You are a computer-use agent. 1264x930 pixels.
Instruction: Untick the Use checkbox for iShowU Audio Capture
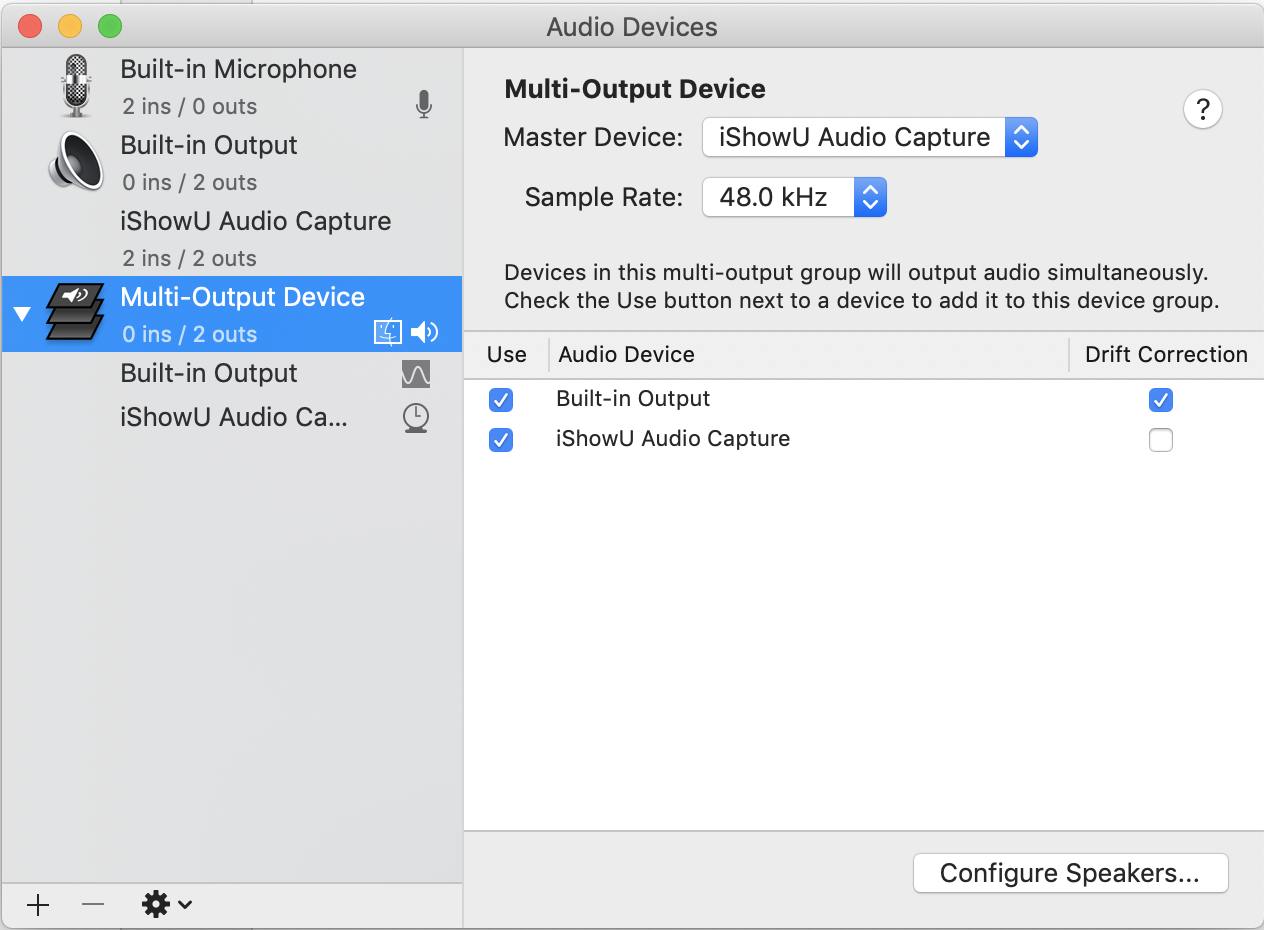(501, 440)
